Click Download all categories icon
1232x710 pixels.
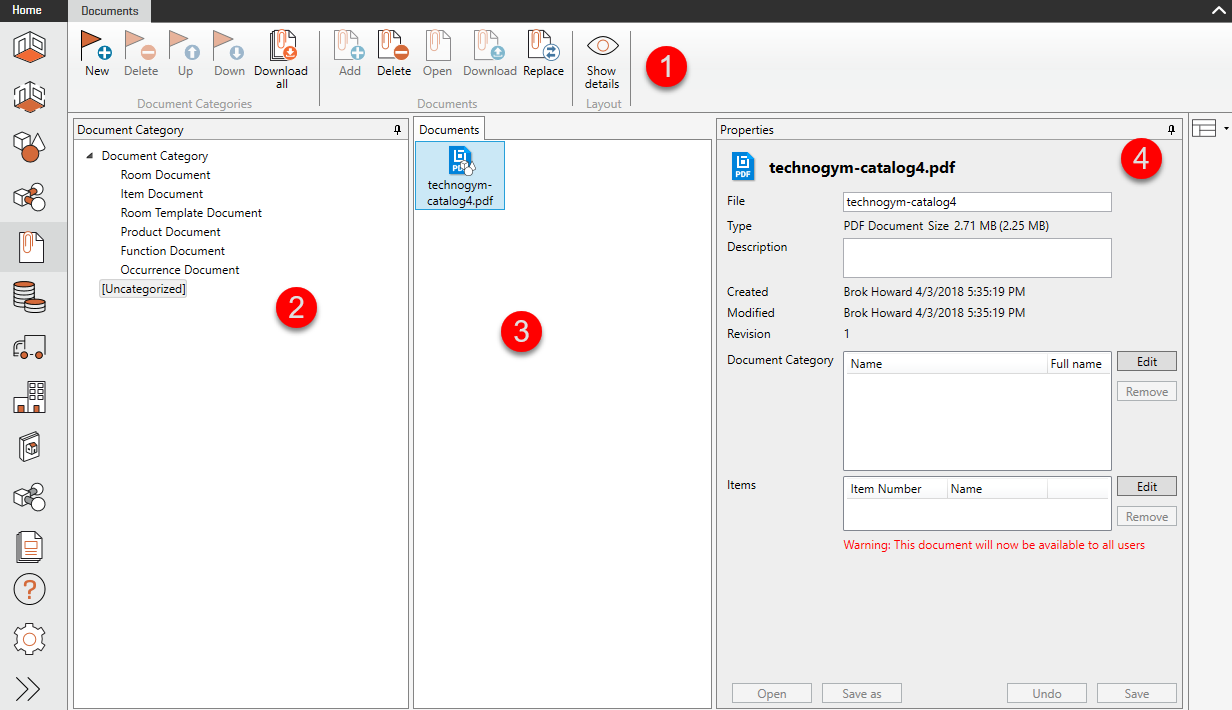(281, 47)
